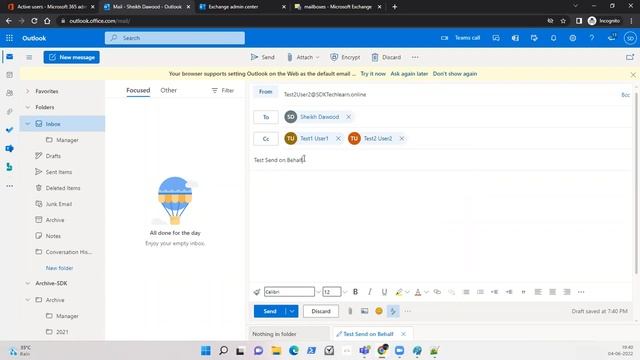Switch to the Focused tab

tap(138, 90)
